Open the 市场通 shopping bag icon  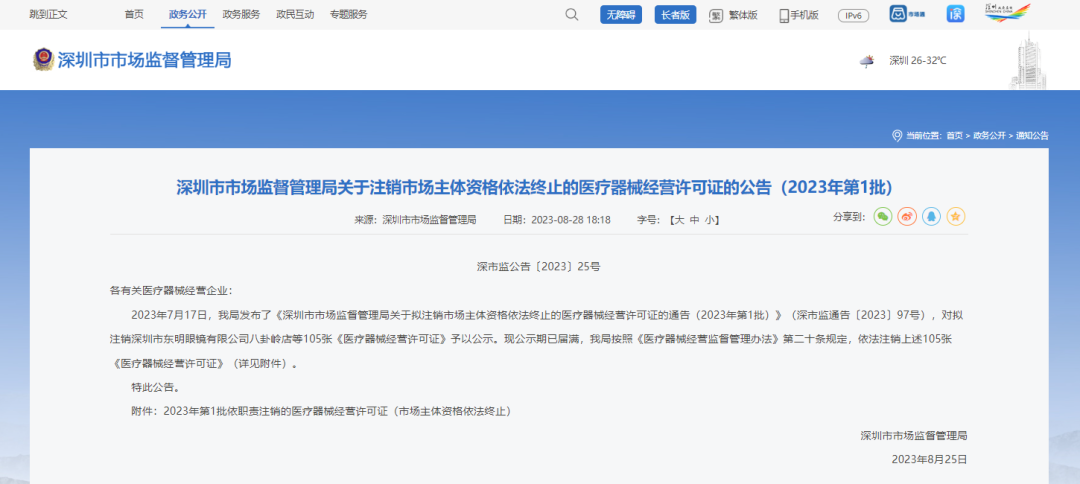coord(898,14)
